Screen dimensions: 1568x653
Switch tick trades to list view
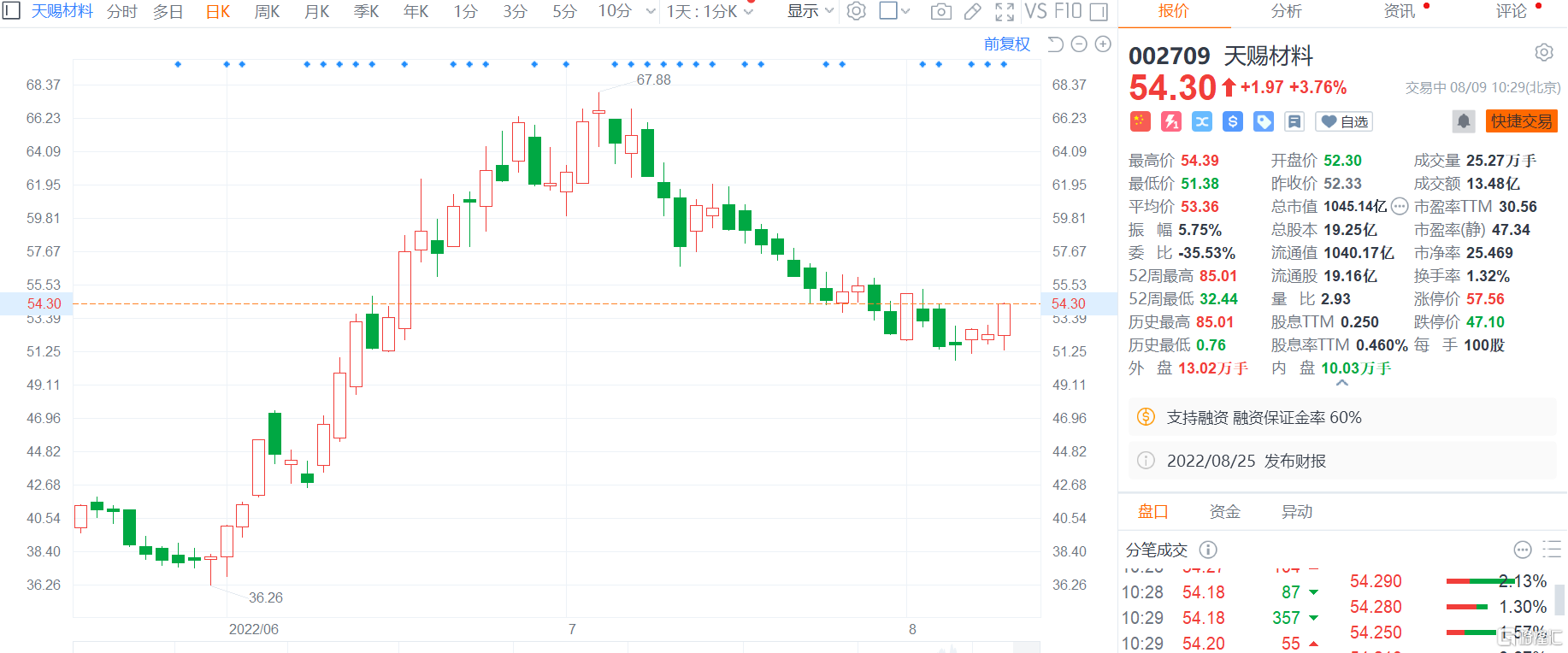[x=1552, y=550]
